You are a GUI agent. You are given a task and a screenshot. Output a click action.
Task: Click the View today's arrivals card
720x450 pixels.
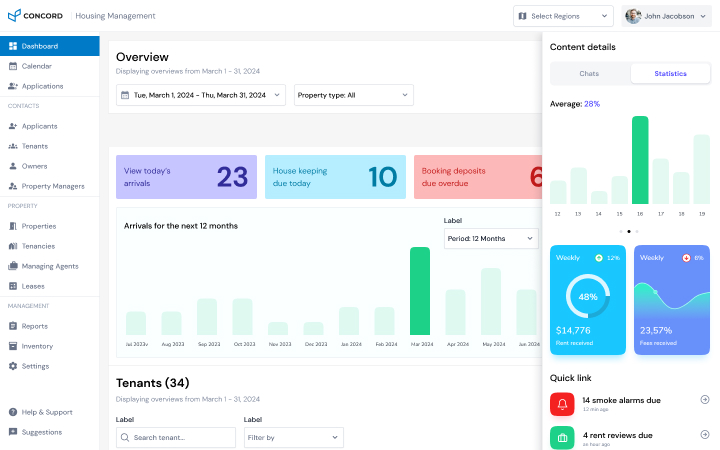click(186, 177)
